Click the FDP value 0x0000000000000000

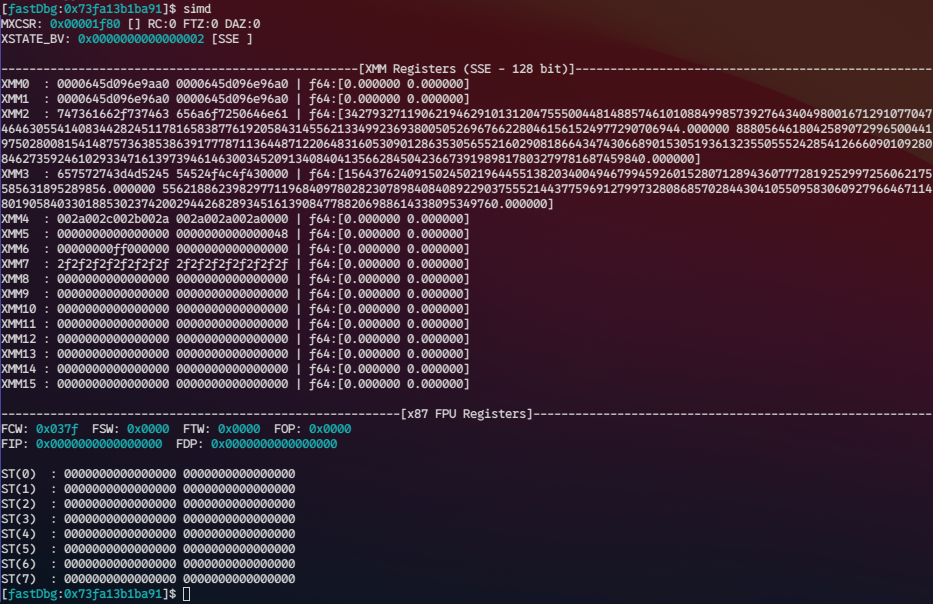[274, 444]
